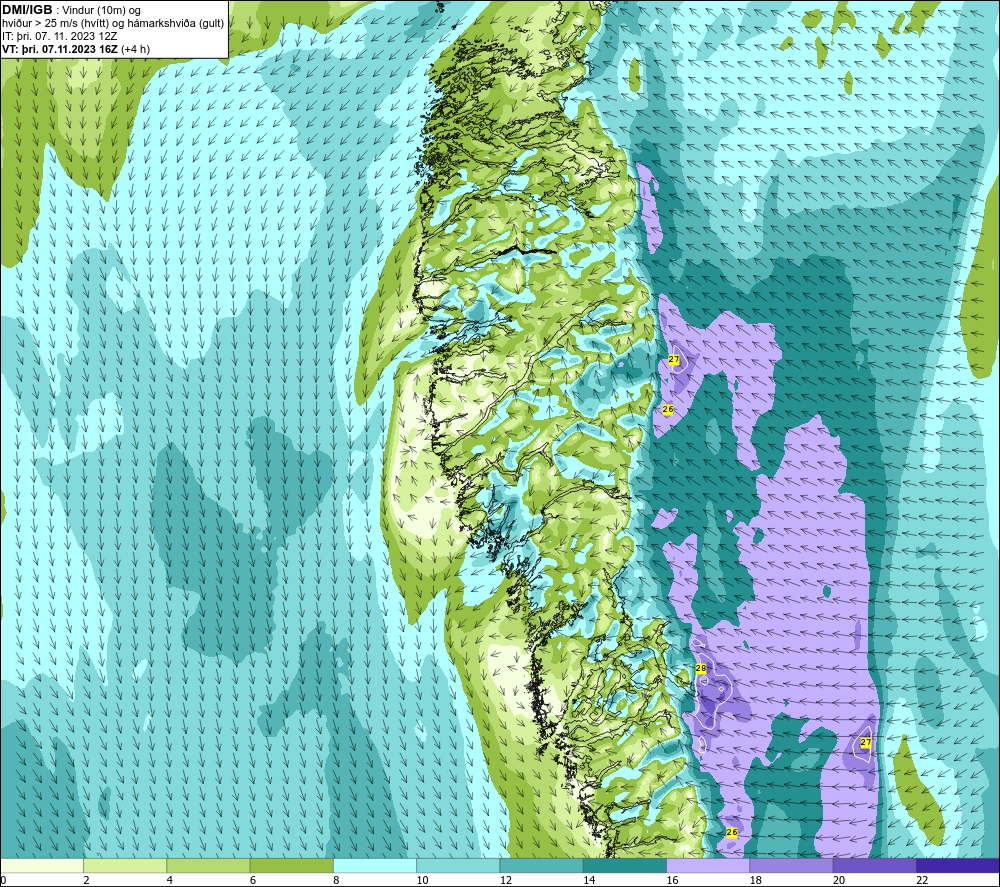Click the "27" gust label inside the isolated offshore contour
1000x887 pixels.
click(865, 742)
